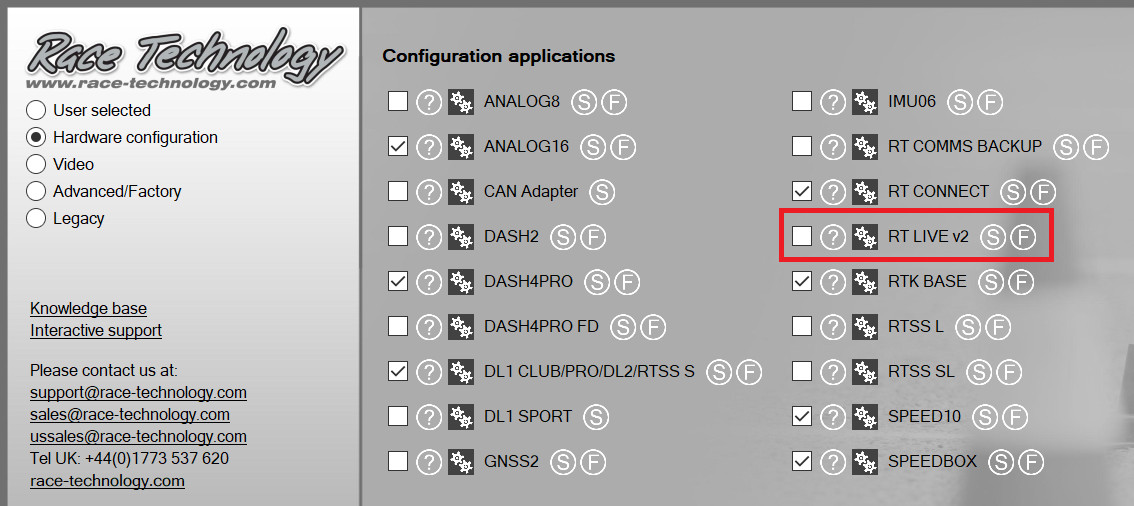Open the gear config icon for RTK BASE
Screen dimensions: 1134x506
(865, 281)
